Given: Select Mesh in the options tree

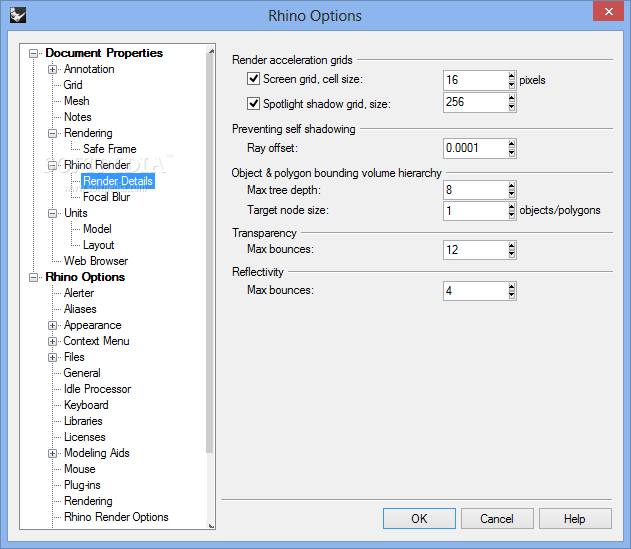Looking at the screenshot, I should coord(76,101).
